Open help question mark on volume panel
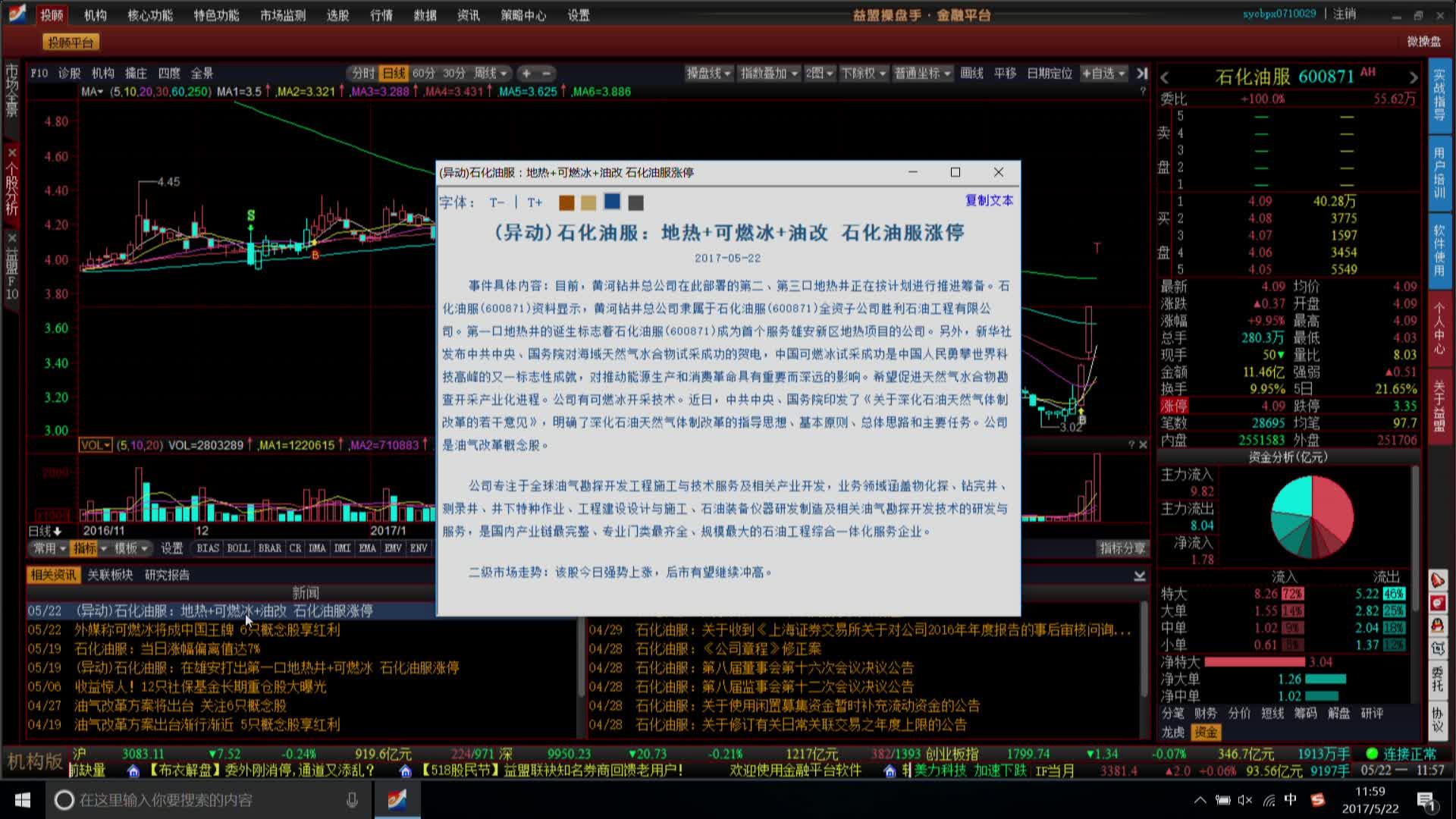This screenshot has width=1456, height=819. (x=1131, y=444)
